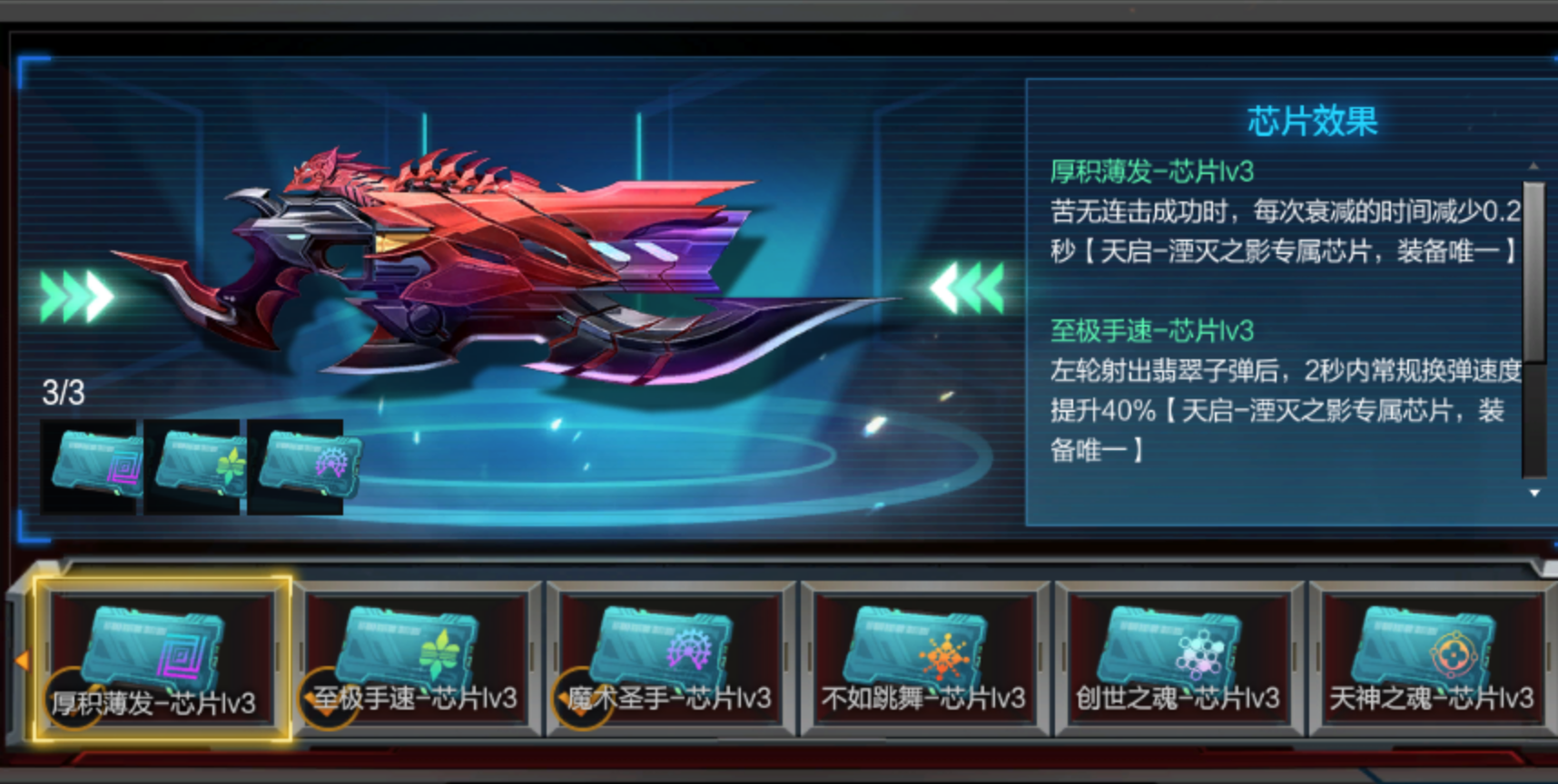Toggle equipped badge on 魔术圣手 chip card
1558x784 pixels.
coord(581,699)
